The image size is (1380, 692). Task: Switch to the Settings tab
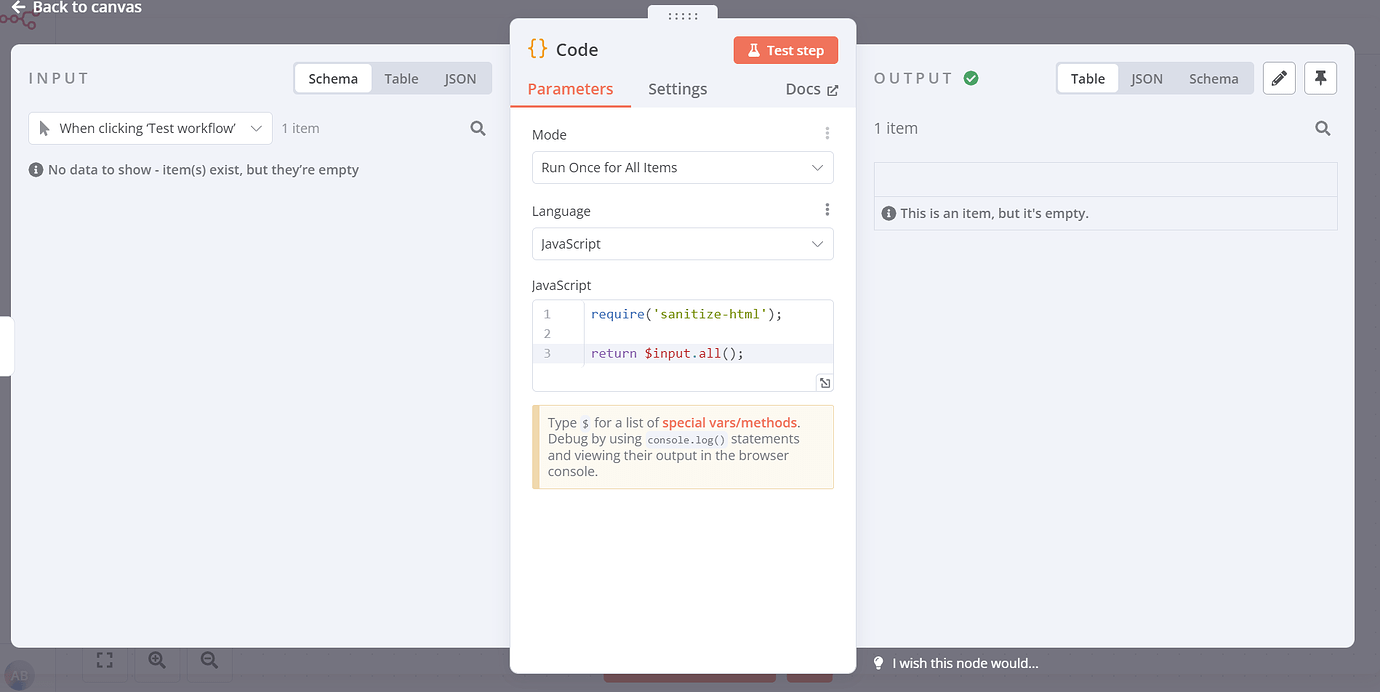point(677,89)
